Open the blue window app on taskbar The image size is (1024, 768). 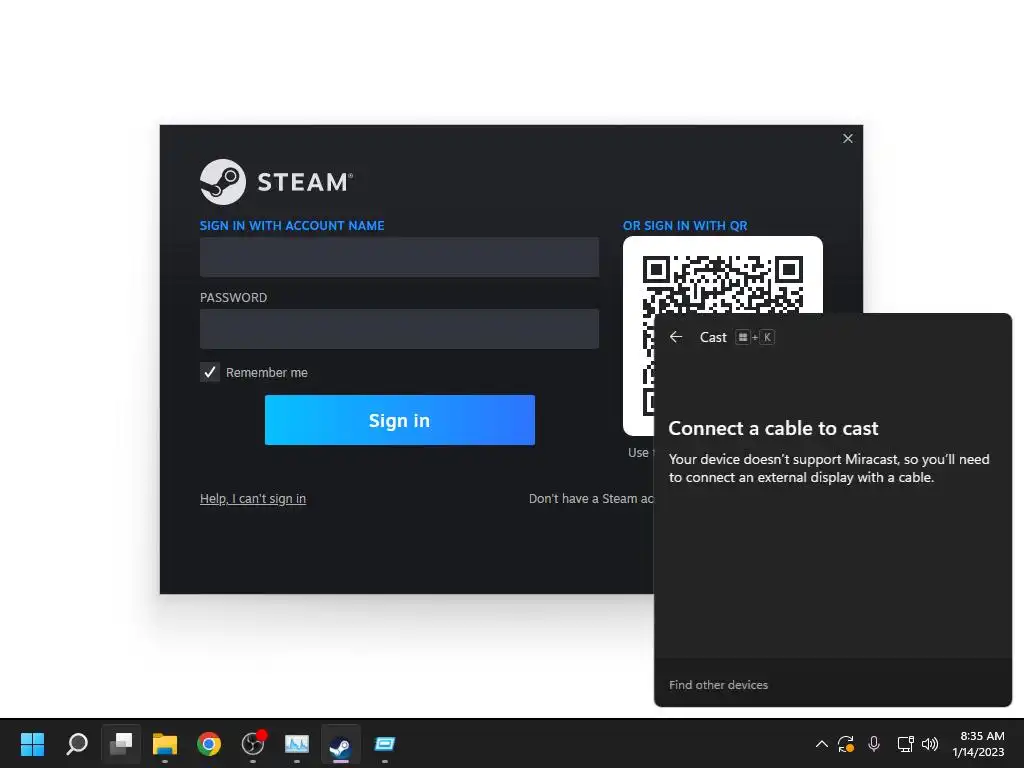[385, 744]
